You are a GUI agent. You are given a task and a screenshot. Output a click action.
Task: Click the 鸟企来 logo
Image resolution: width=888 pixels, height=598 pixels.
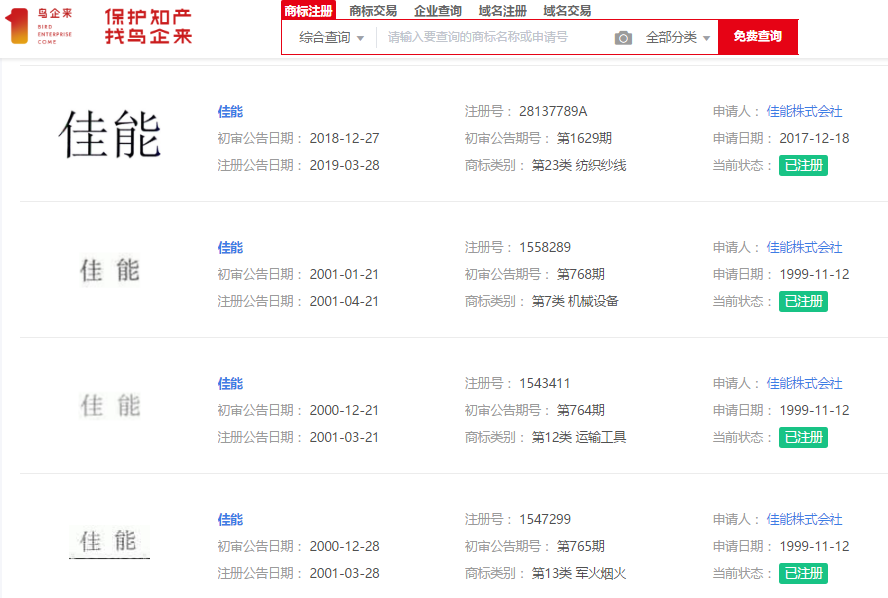coord(39,26)
